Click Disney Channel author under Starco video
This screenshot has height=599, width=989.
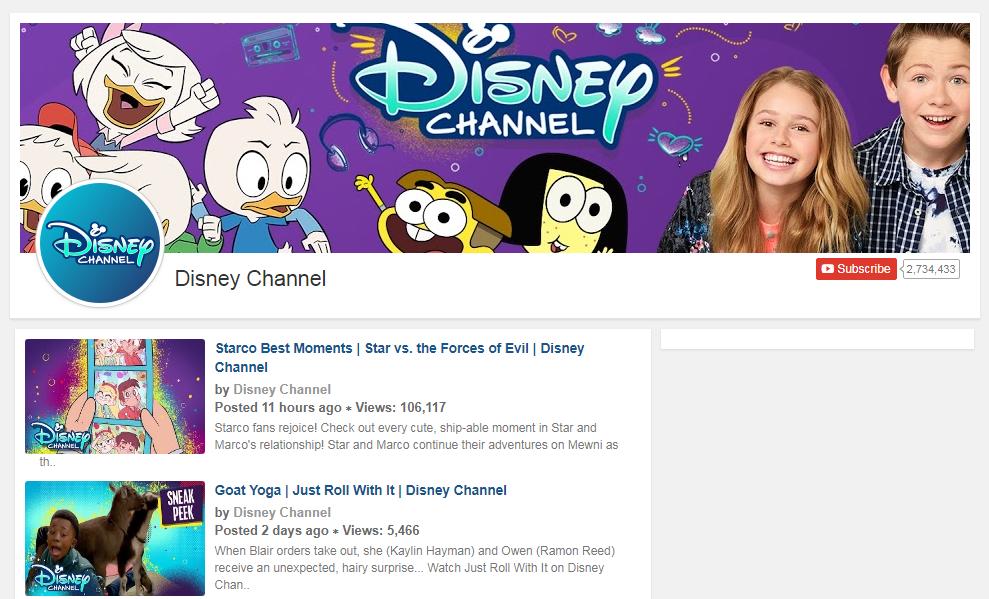point(282,389)
